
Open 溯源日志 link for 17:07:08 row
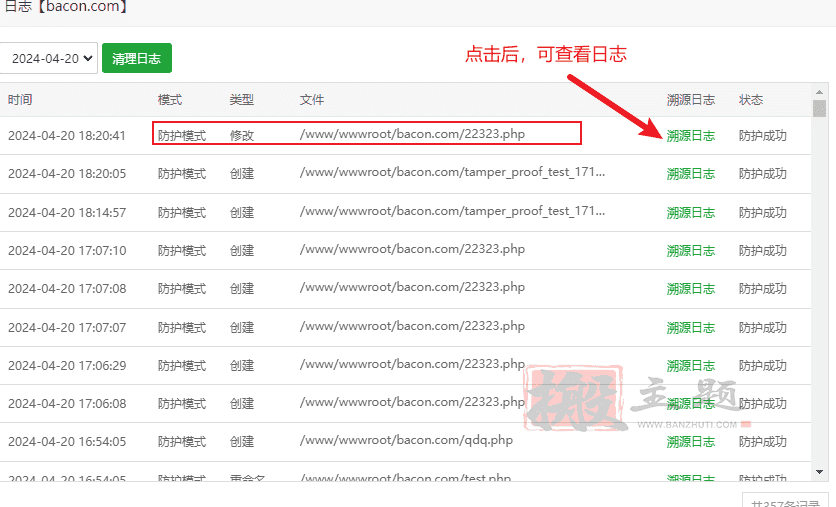[690, 288]
